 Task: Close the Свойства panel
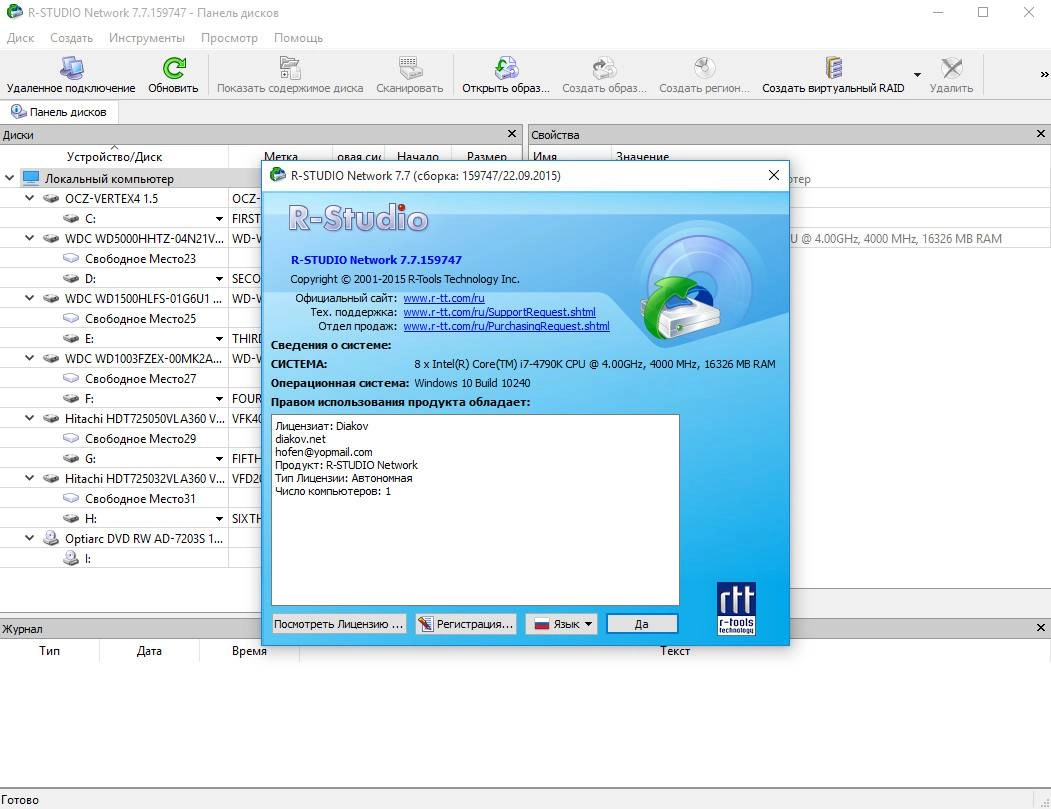tap(1041, 134)
